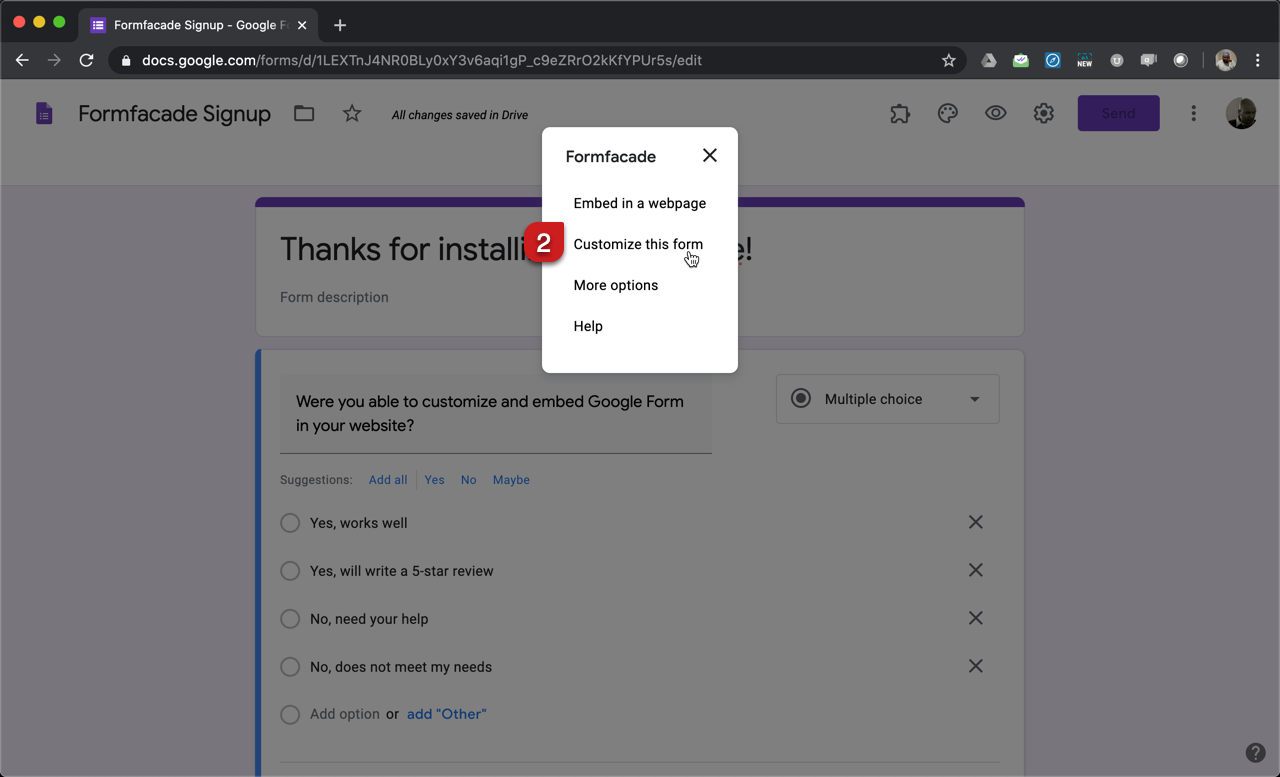
Task: Open the Add-ons puzzle piece icon
Action: click(899, 113)
